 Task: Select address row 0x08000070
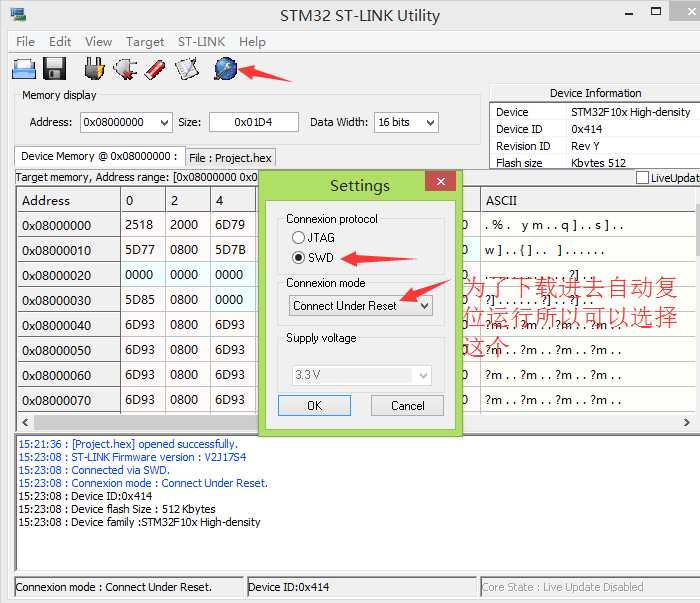coord(69,400)
